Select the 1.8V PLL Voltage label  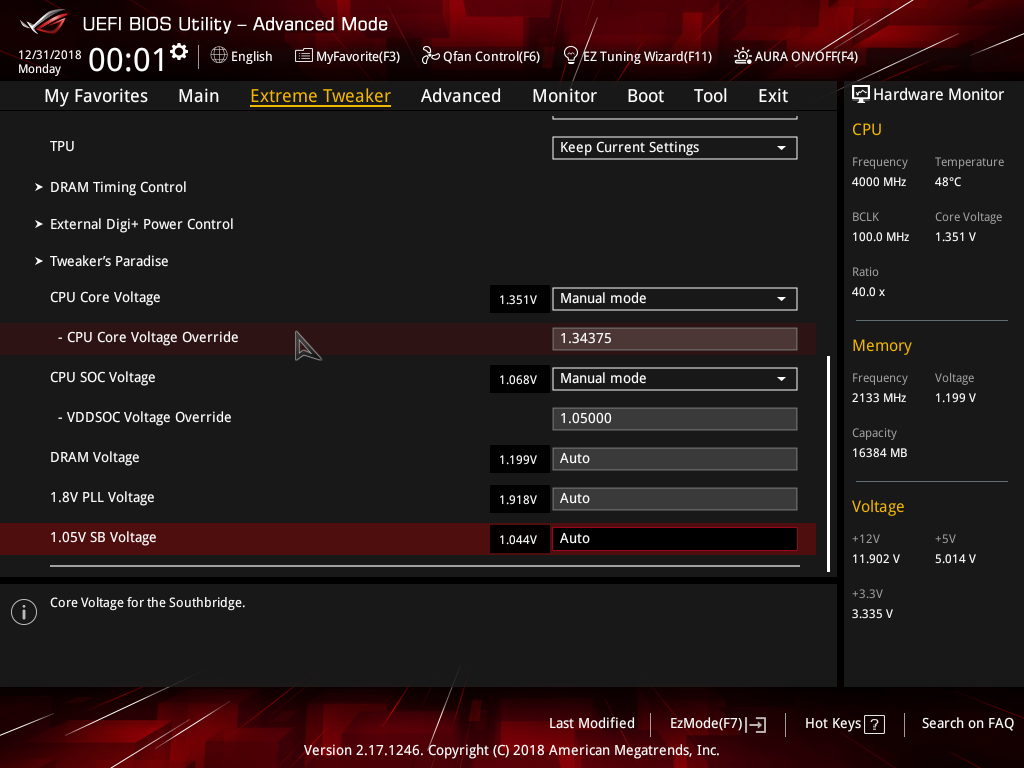tap(102, 497)
